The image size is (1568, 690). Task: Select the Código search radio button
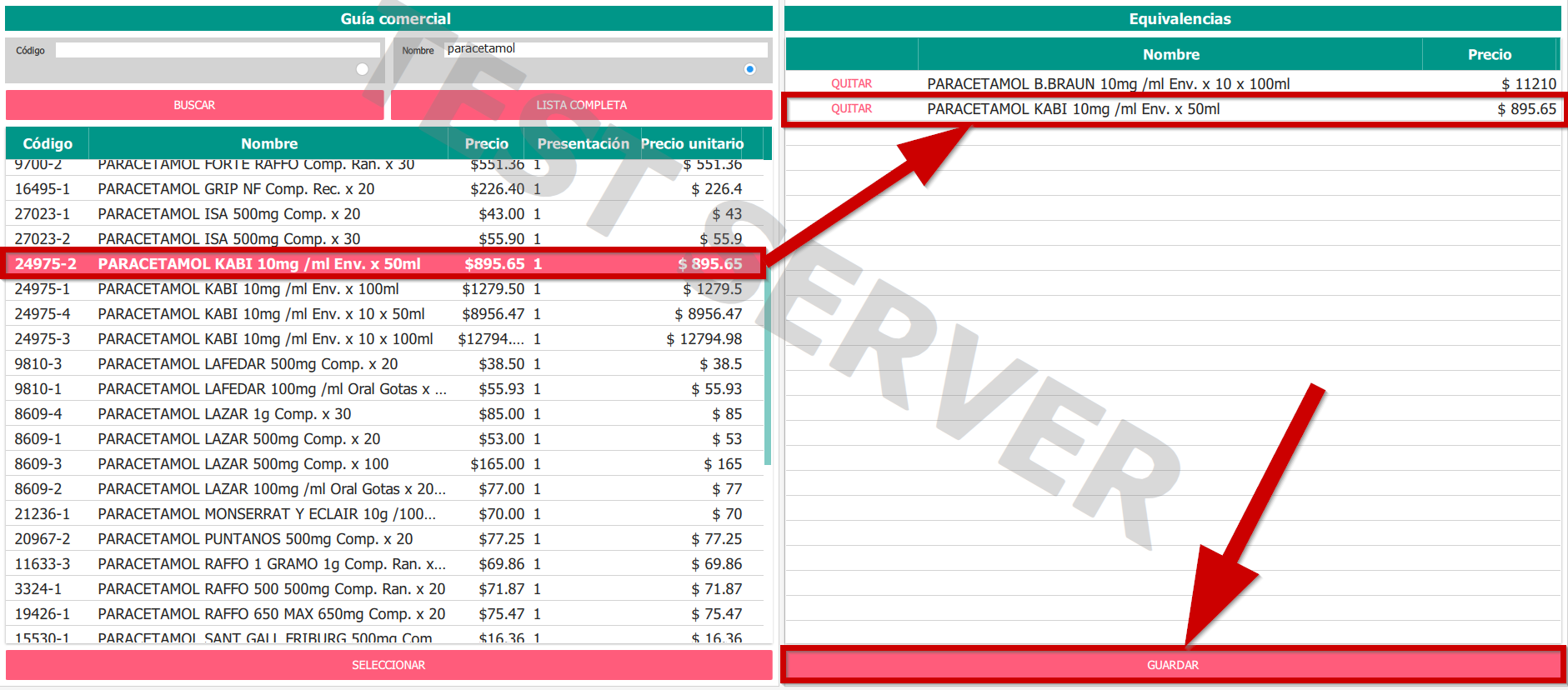pos(362,69)
